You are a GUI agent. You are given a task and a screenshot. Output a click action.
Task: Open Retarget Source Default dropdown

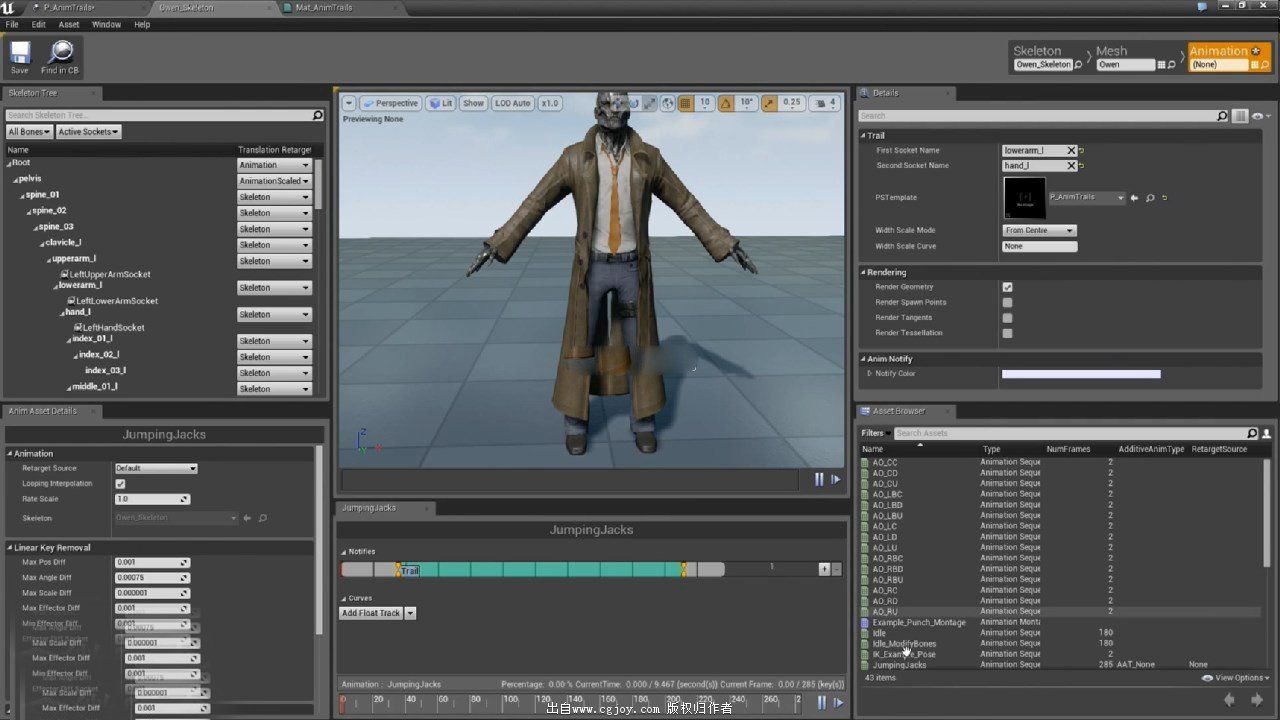[x=156, y=468]
